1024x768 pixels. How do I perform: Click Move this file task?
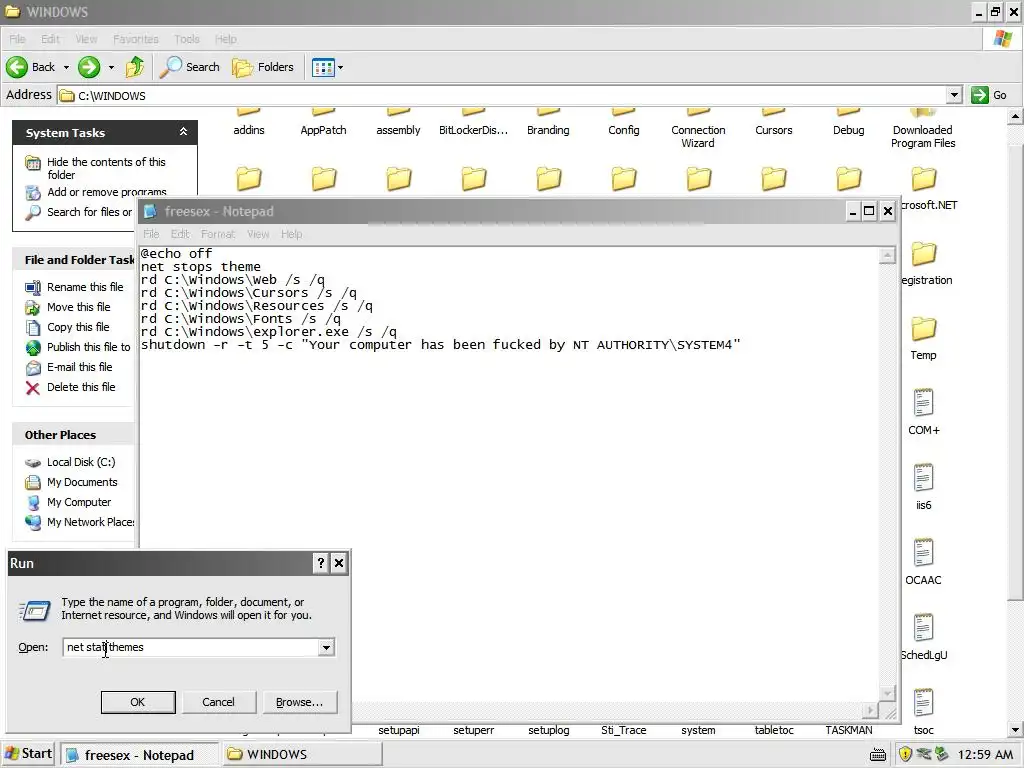click(68, 307)
